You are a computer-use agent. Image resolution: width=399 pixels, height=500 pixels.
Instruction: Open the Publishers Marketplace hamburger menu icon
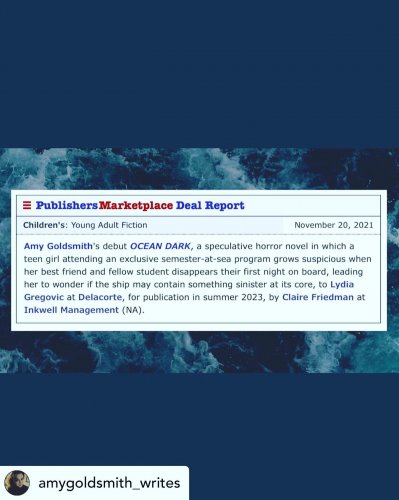pos(27,205)
